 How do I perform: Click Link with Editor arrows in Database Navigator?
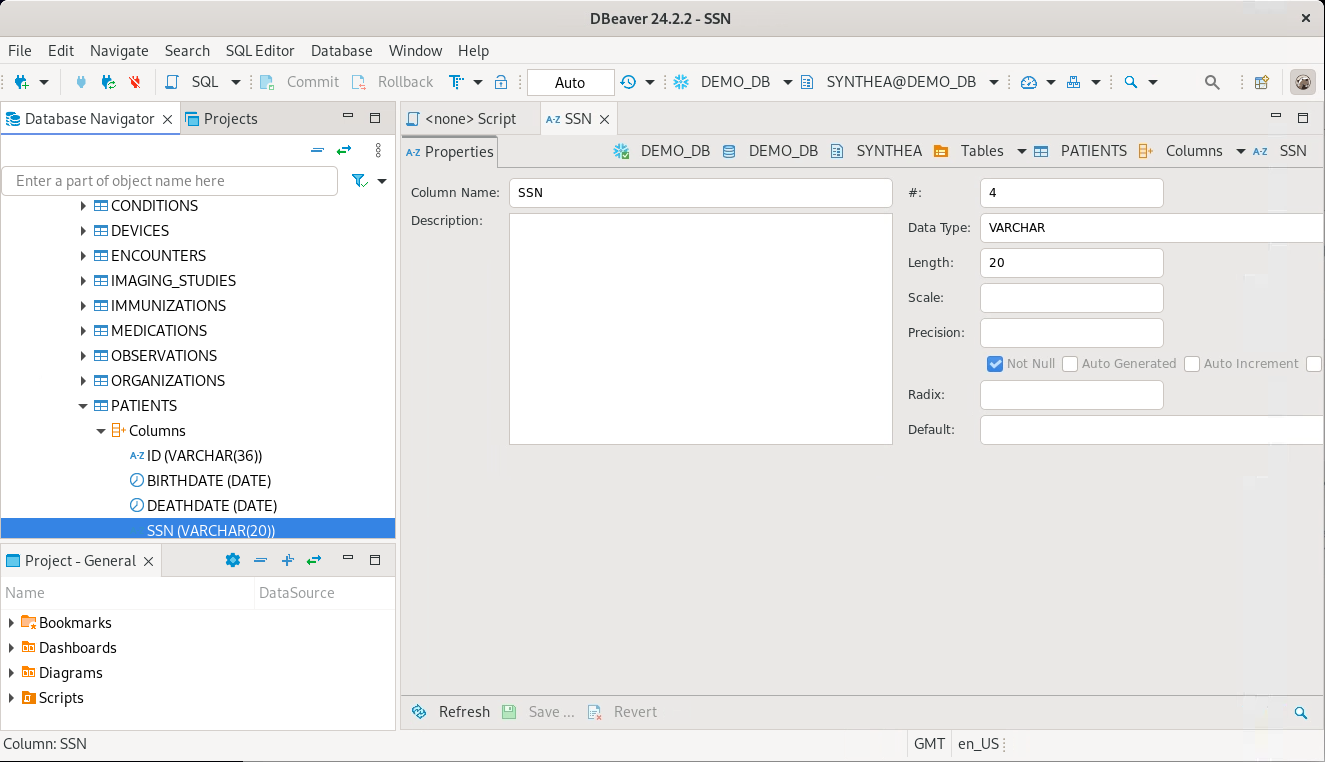[344, 150]
